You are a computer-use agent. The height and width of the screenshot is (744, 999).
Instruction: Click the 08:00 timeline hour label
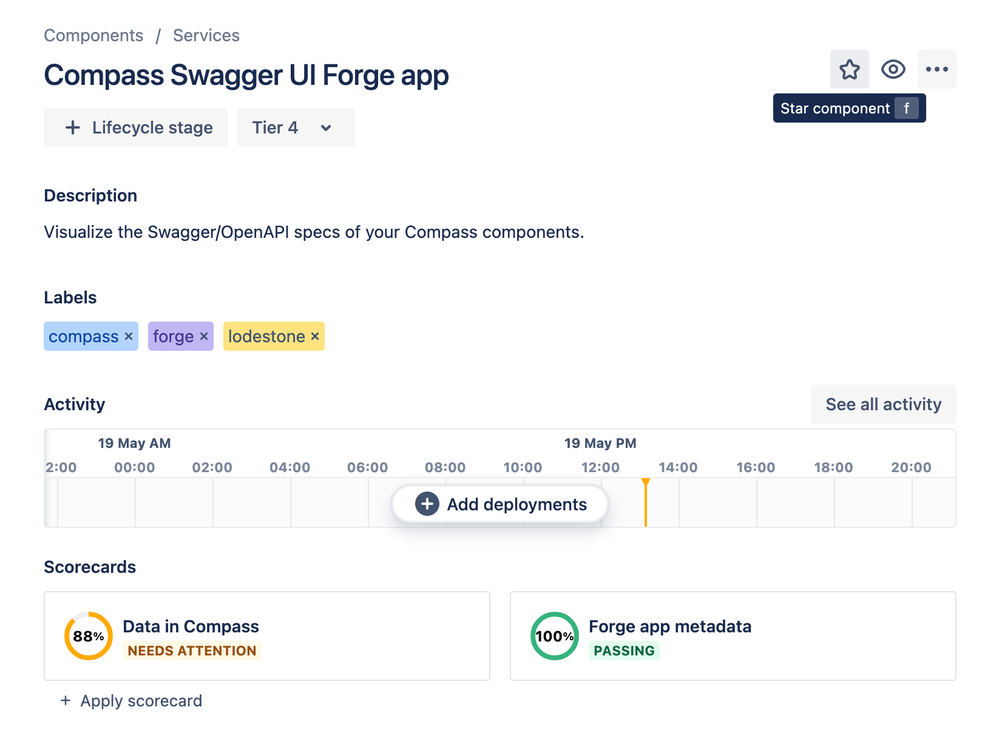click(x=445, y=468)
